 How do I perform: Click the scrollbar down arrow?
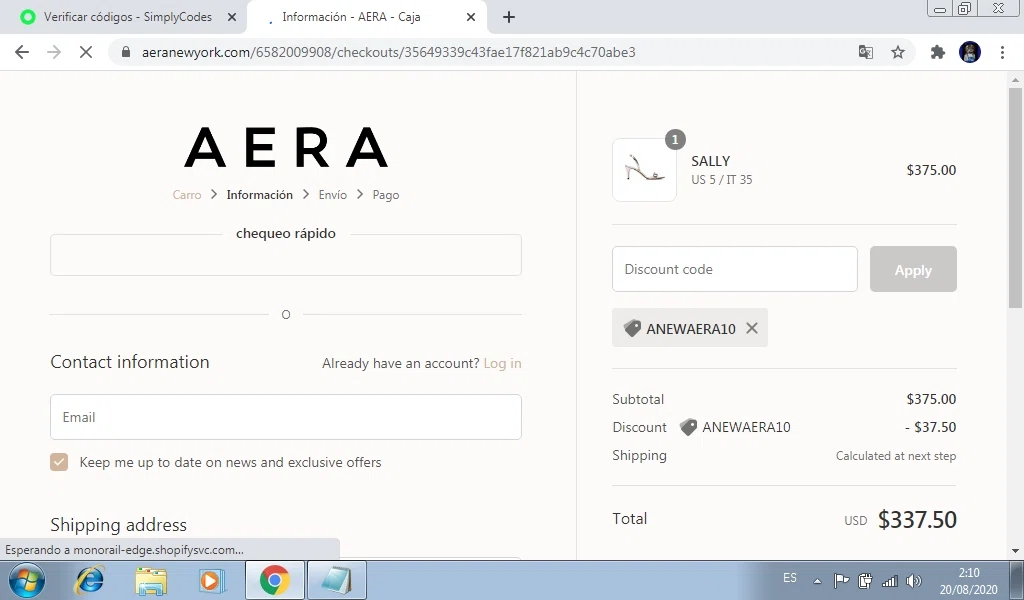(1015, 550)
